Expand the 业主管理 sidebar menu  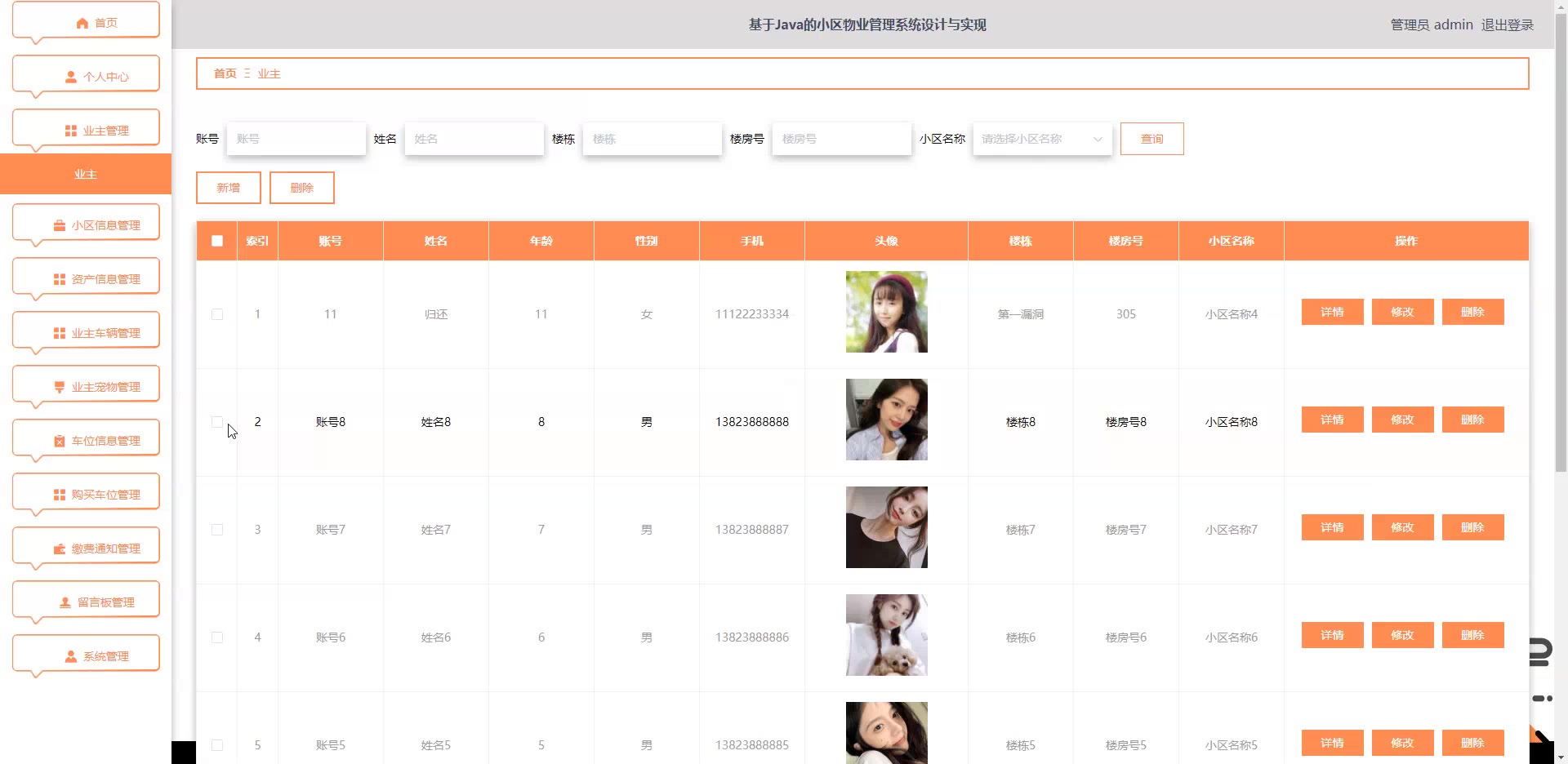coord(86,131)
